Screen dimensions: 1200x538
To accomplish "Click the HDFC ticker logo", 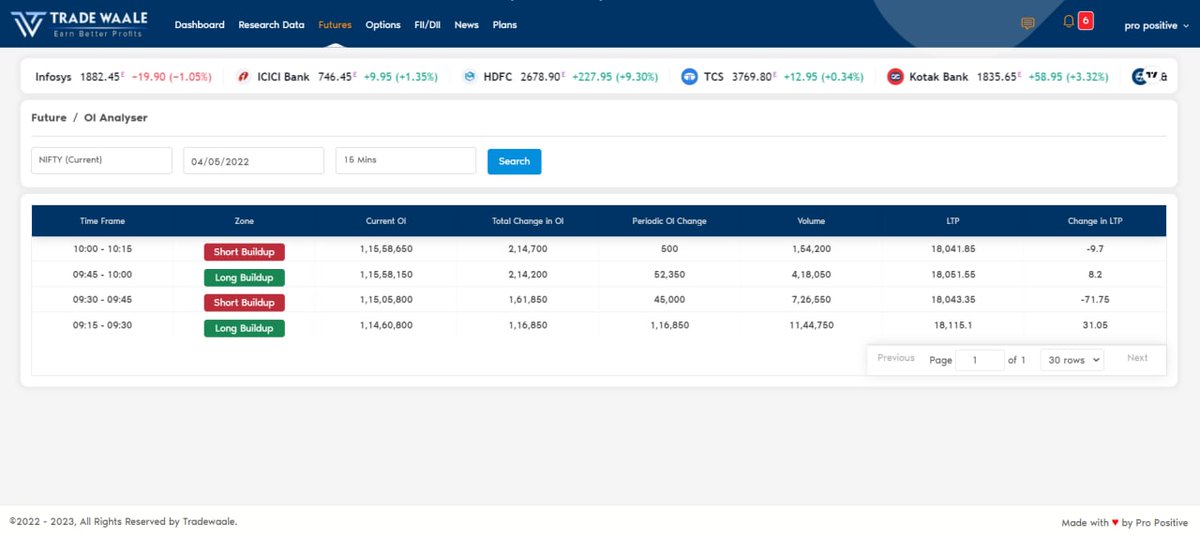I will 470,76.
